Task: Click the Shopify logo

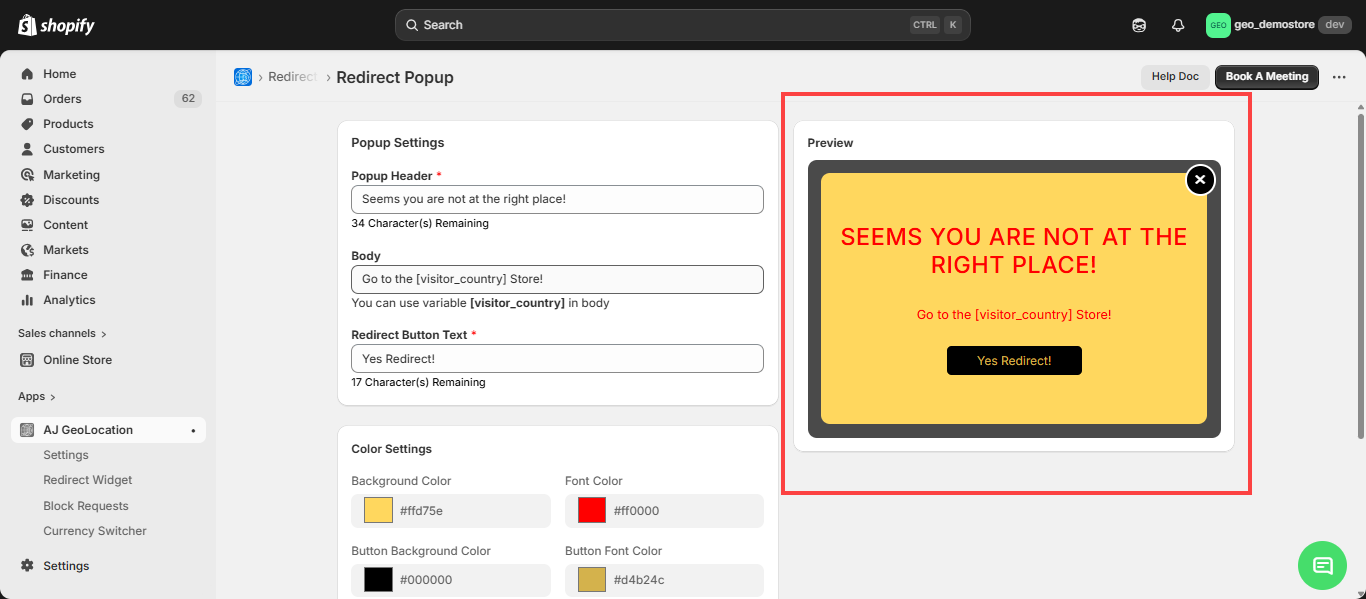Action: (x=56, y=25)
